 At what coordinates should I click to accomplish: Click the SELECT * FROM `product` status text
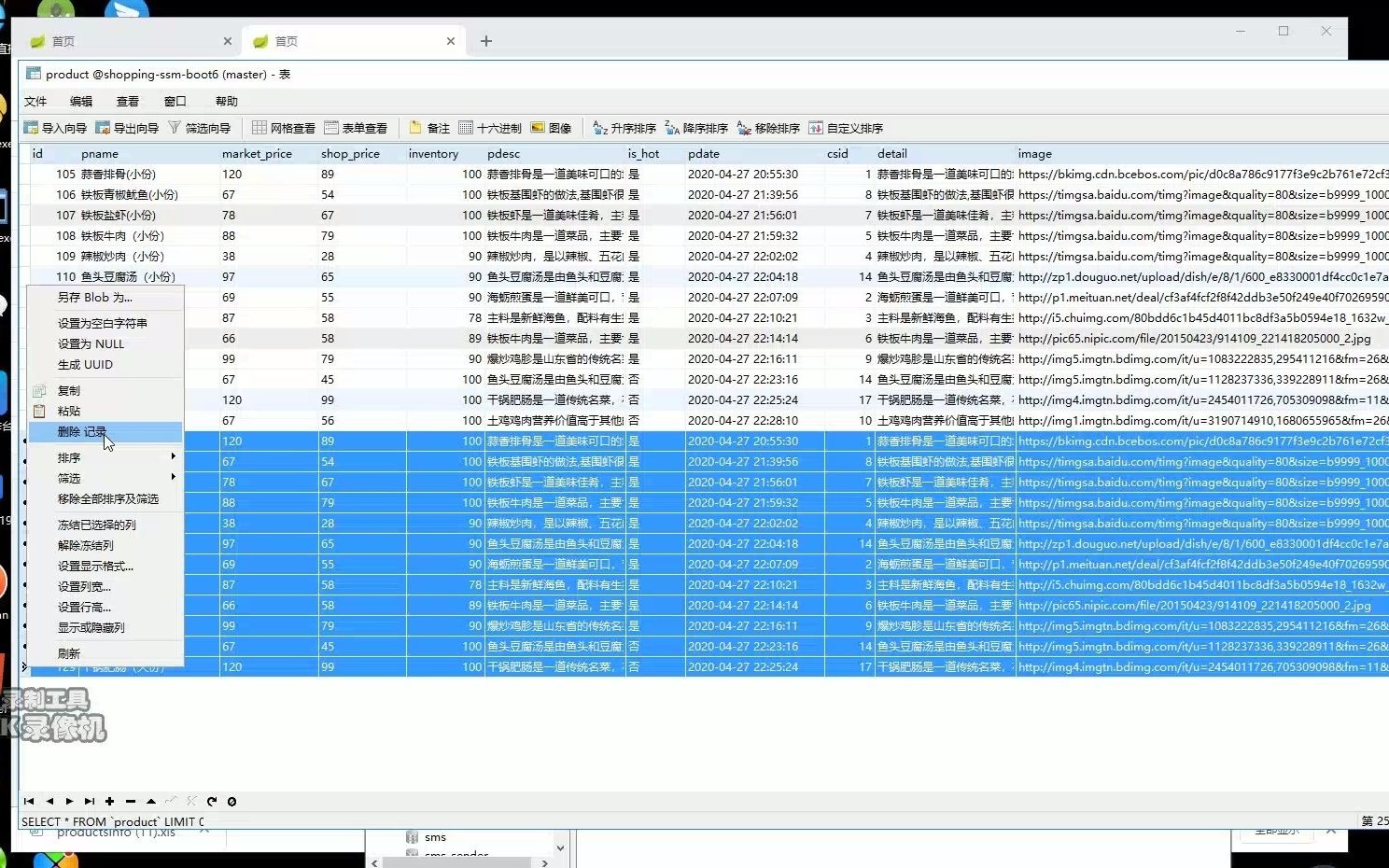coord(112,821)
